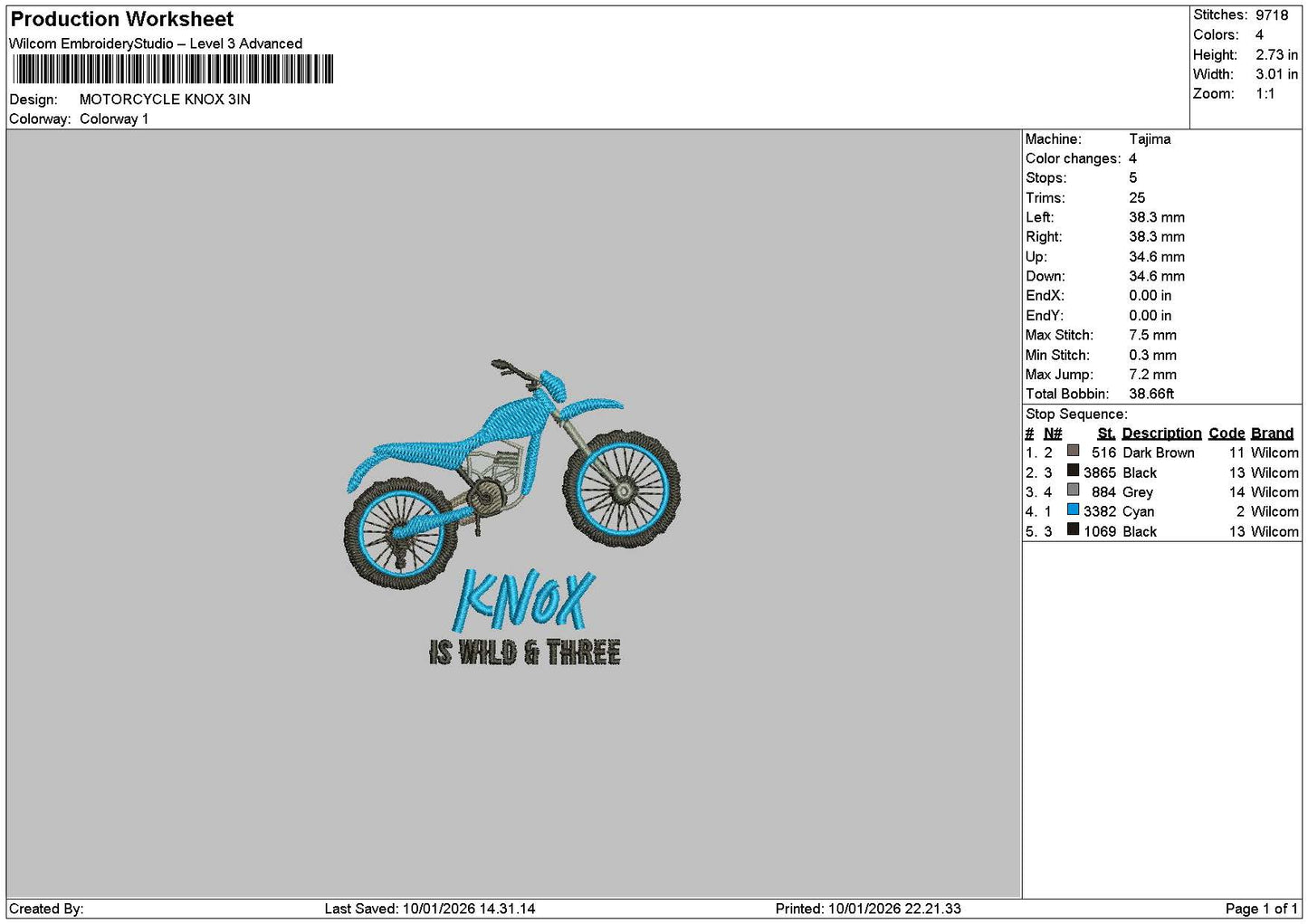
Task: Click the Trims value 25
Action: pos(1137,198)
